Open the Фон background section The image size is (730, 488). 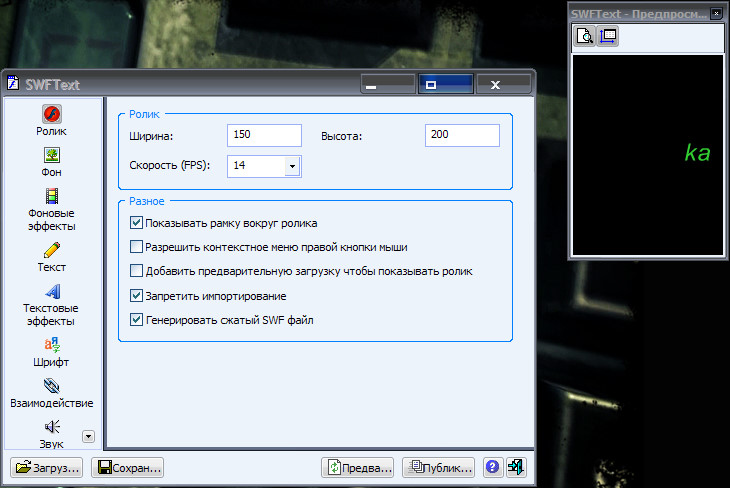(51, 162)
